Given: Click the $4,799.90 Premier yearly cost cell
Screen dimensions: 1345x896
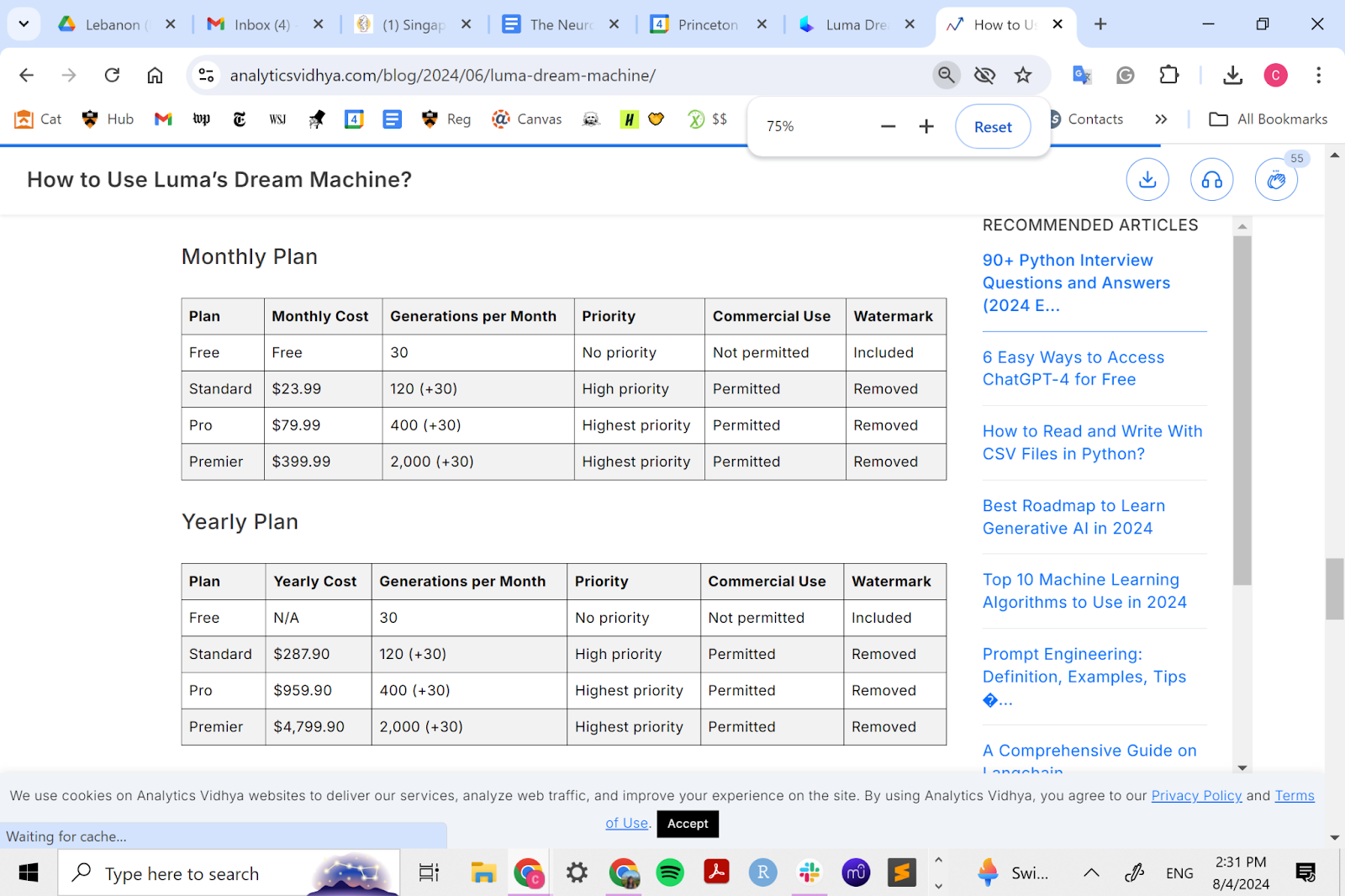Looking at the screenshot, I should (x=319, y=727).
